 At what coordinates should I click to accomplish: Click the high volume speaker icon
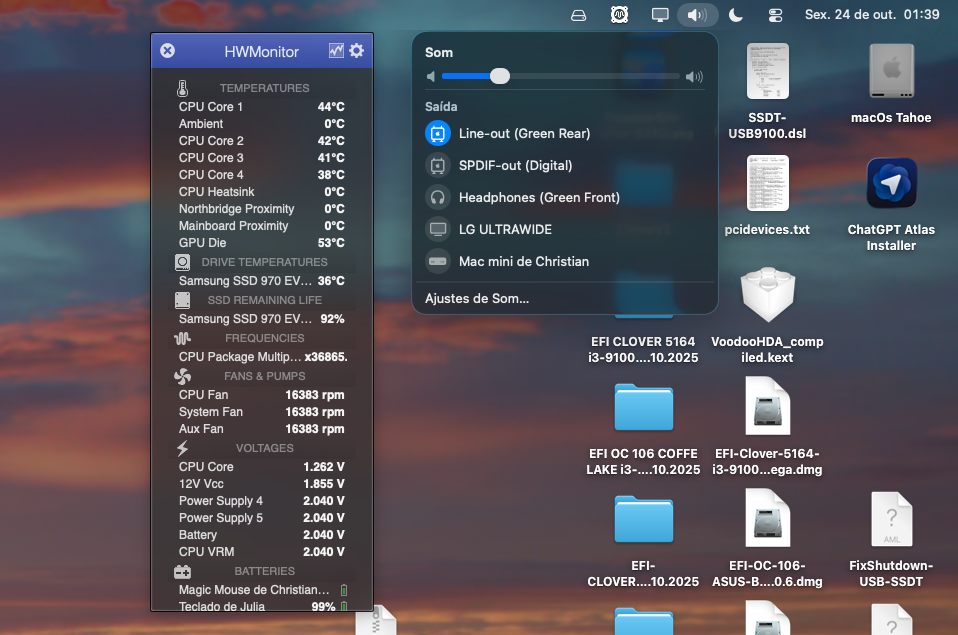(694, 76)
